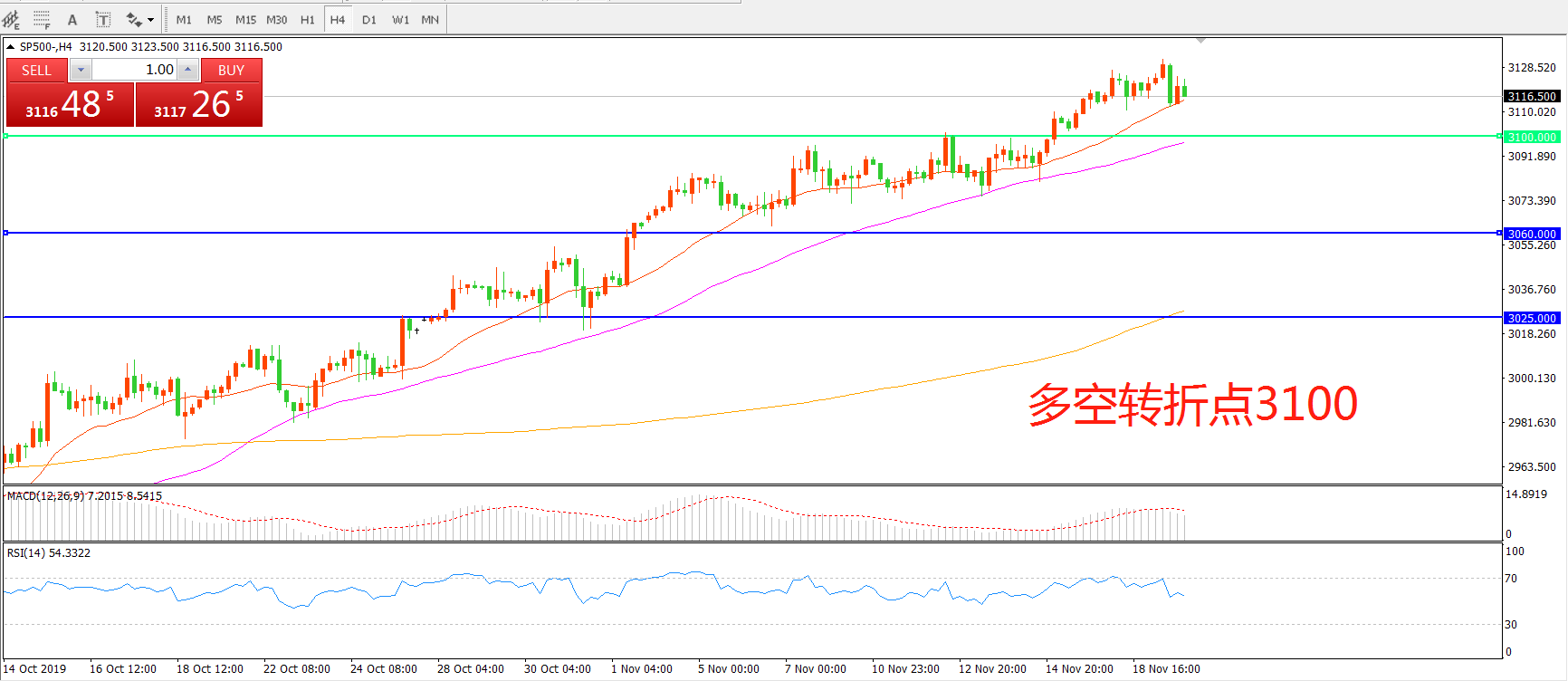Click the green 3100.000 price level label
The width and height of the screenshot is (1568, 681).
tap(1531, 137)
